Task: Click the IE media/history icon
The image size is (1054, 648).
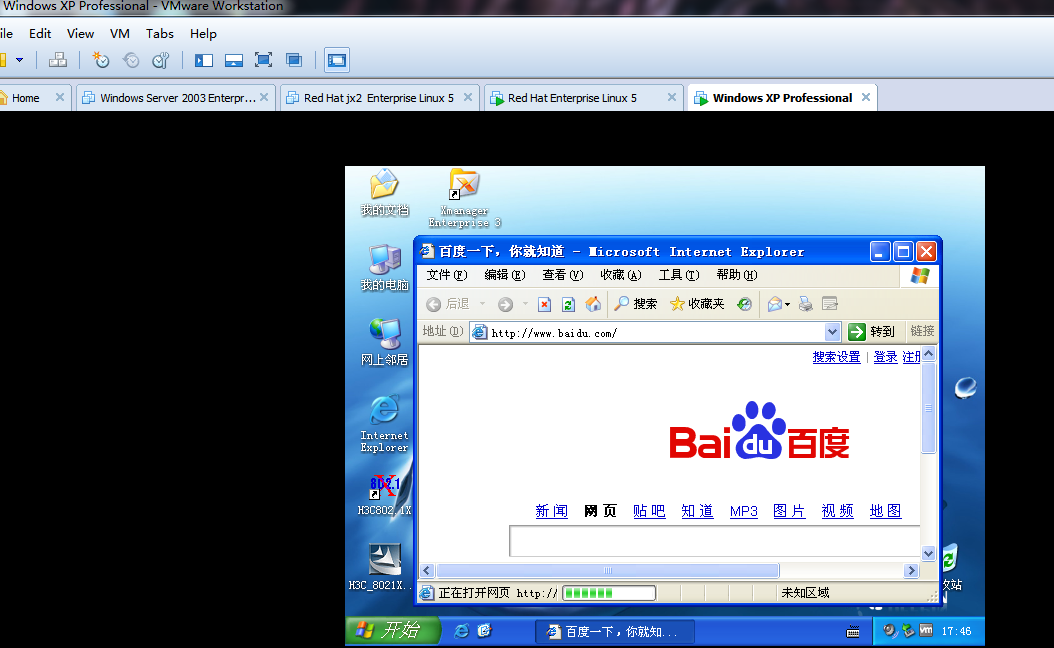Action: coord(744,305)
